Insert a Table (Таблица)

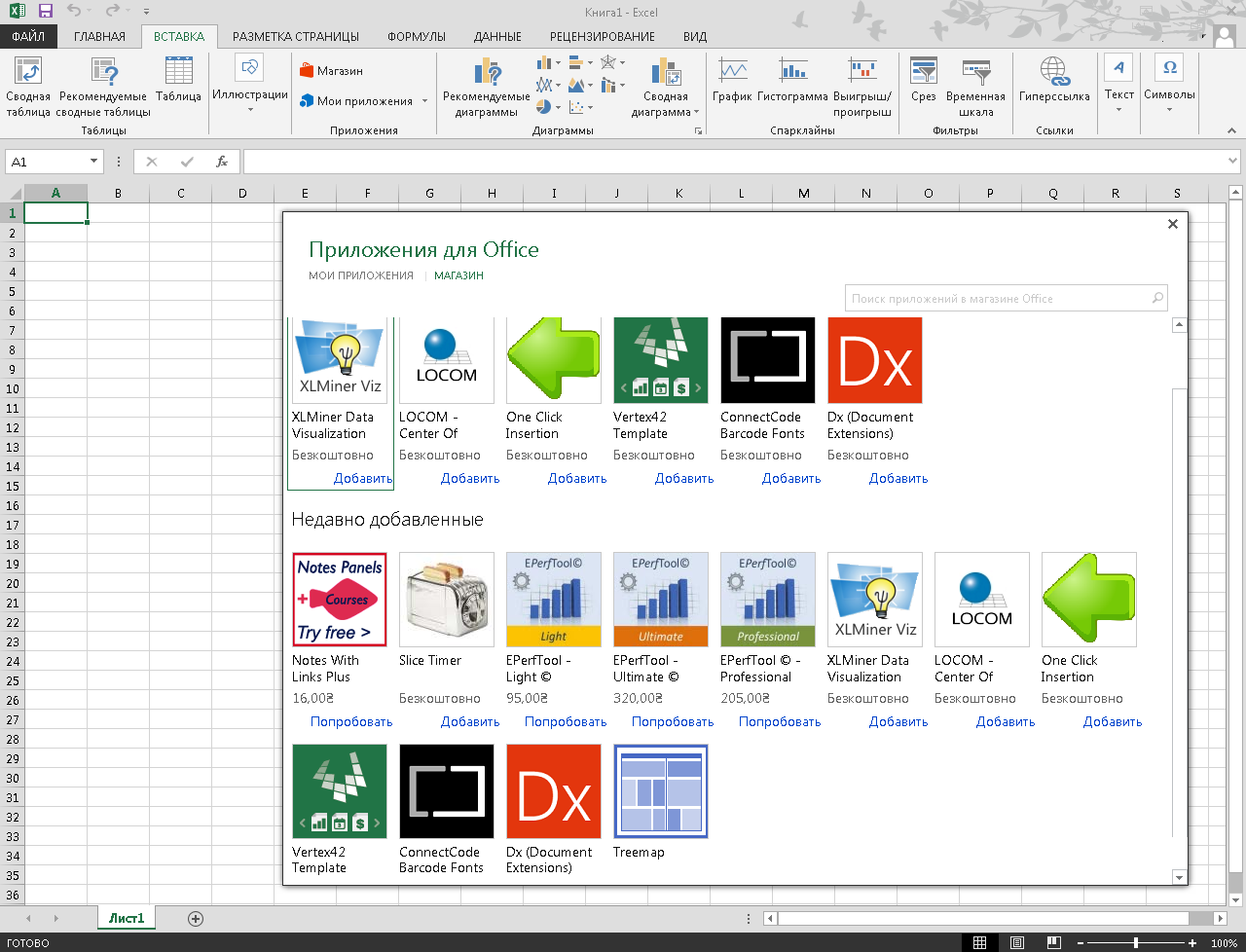(178, 79)
